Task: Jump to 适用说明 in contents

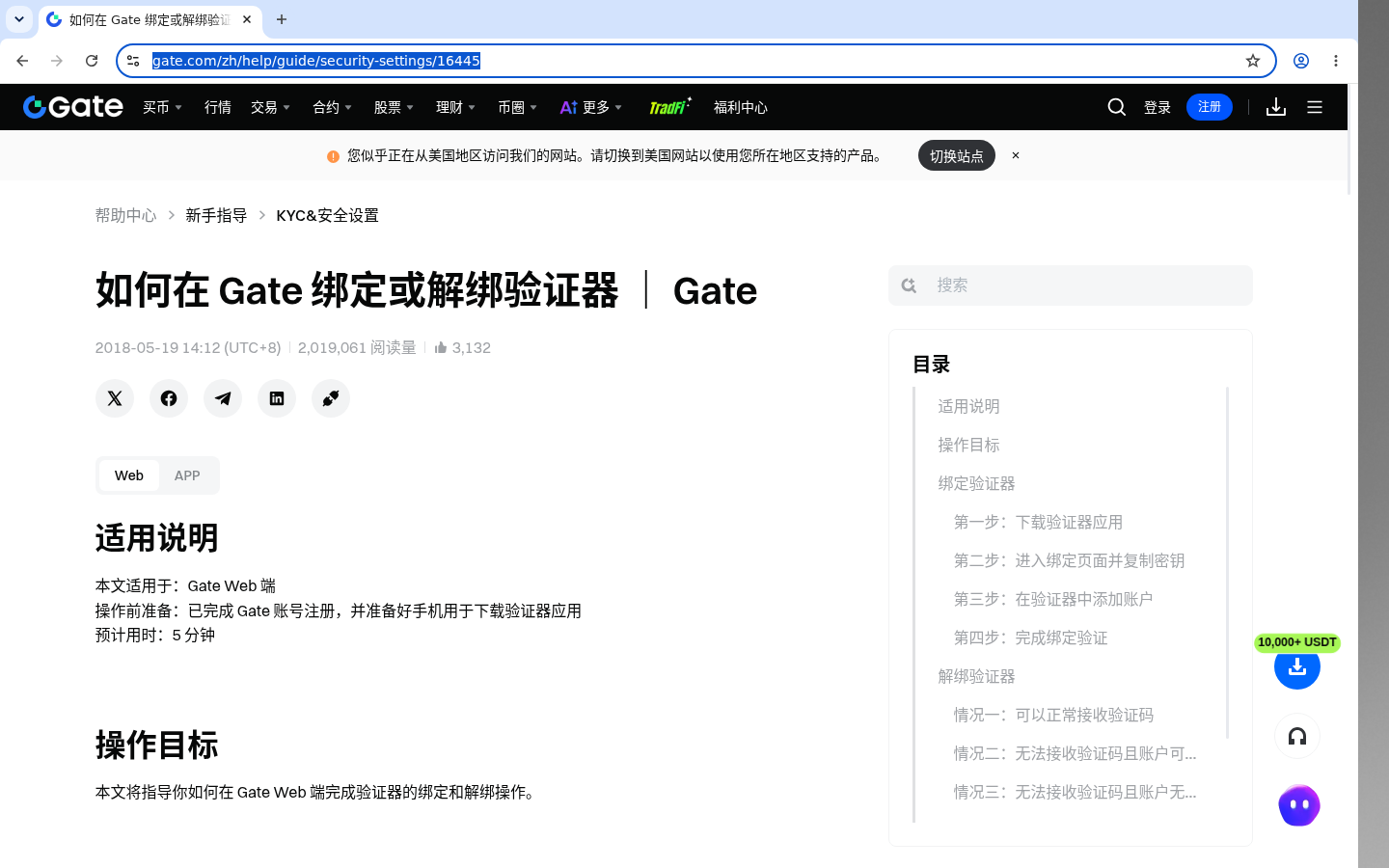Action: click(x=968, y=406)
